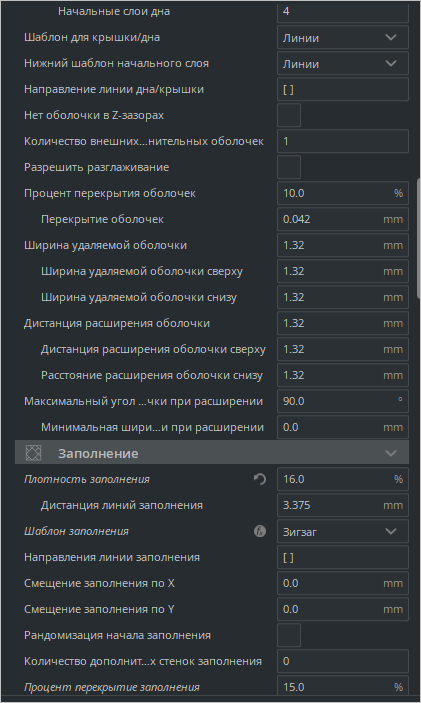Edit Ширина удаляемой оболочки сверху field
The image size is (421, 703).
click(x=343, y=271)
